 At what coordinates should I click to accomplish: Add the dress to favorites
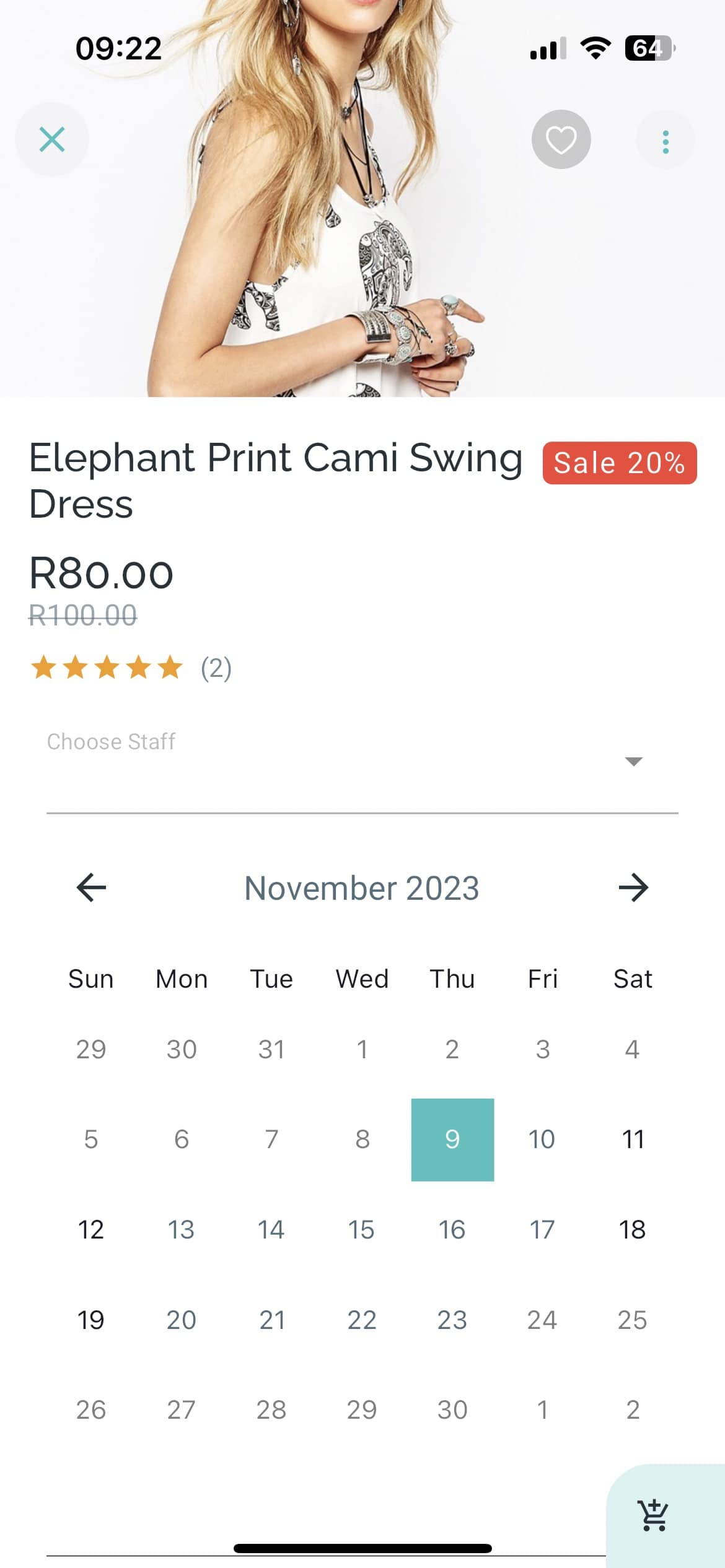point(561,139)
